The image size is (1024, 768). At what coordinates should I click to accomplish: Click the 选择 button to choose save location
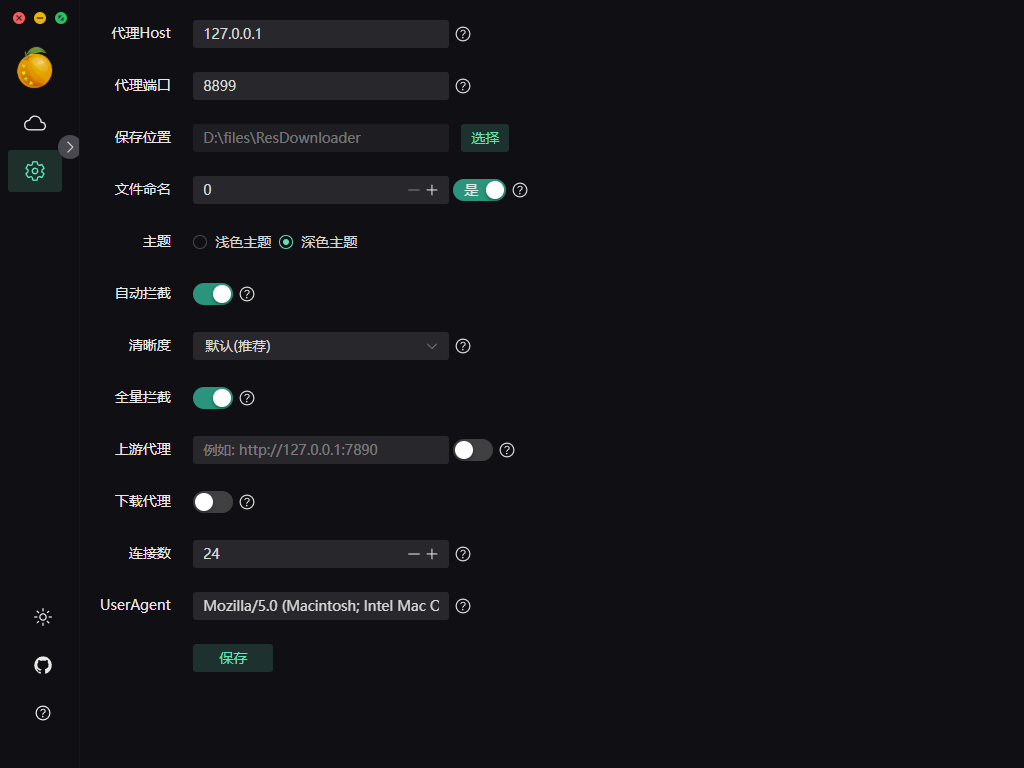[x=484, y=137]
